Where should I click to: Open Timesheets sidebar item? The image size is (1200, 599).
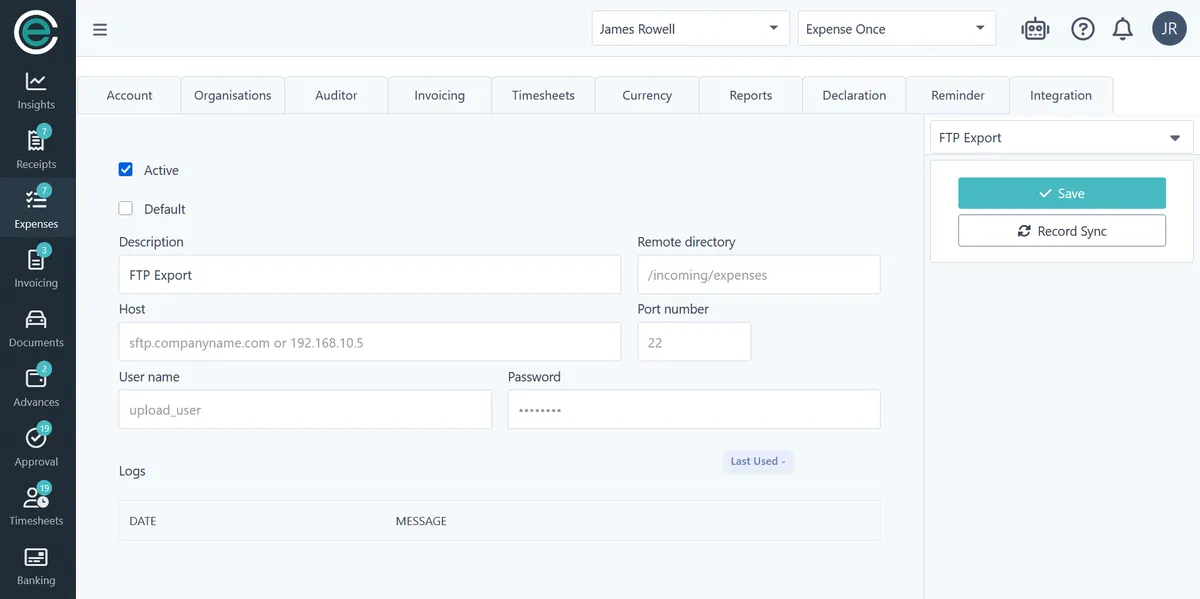tap(36, 507)
